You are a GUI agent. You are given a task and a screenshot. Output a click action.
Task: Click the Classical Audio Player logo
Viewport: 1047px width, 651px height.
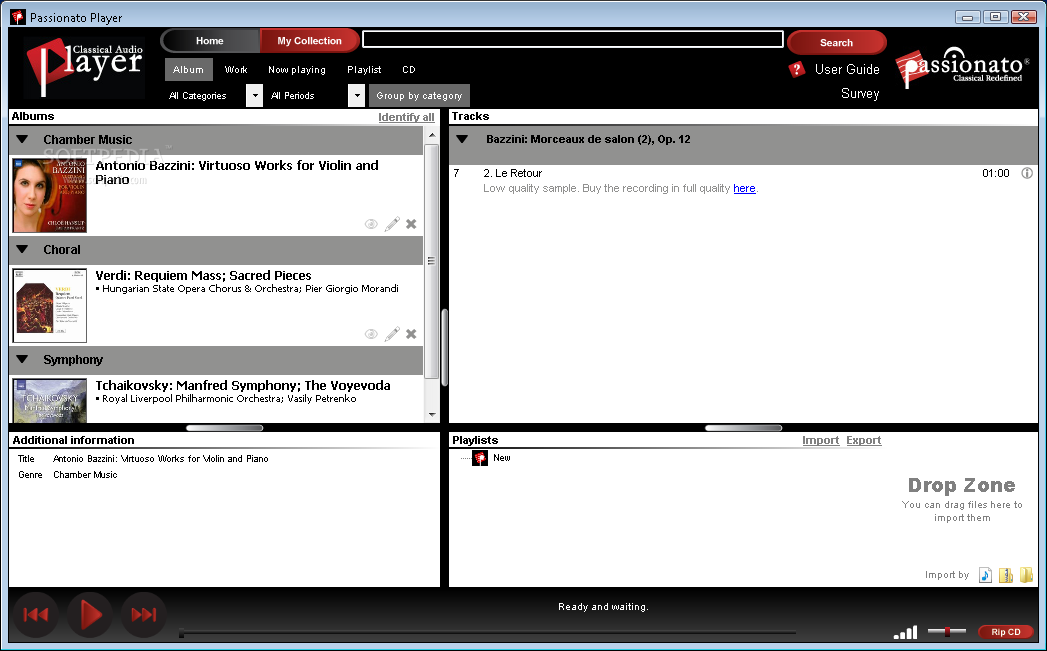pyautogui.click(x=84, y=67)
